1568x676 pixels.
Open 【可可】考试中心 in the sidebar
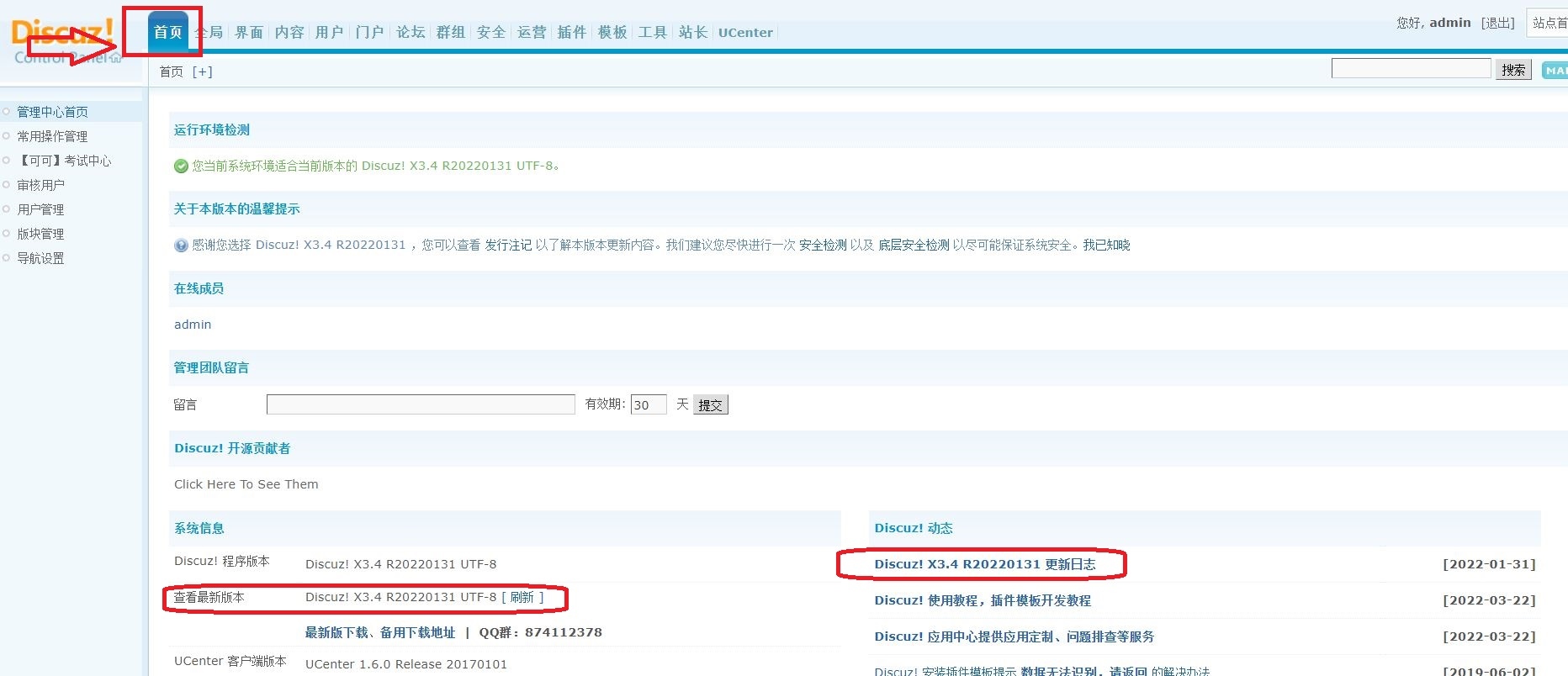pos(64,161)
